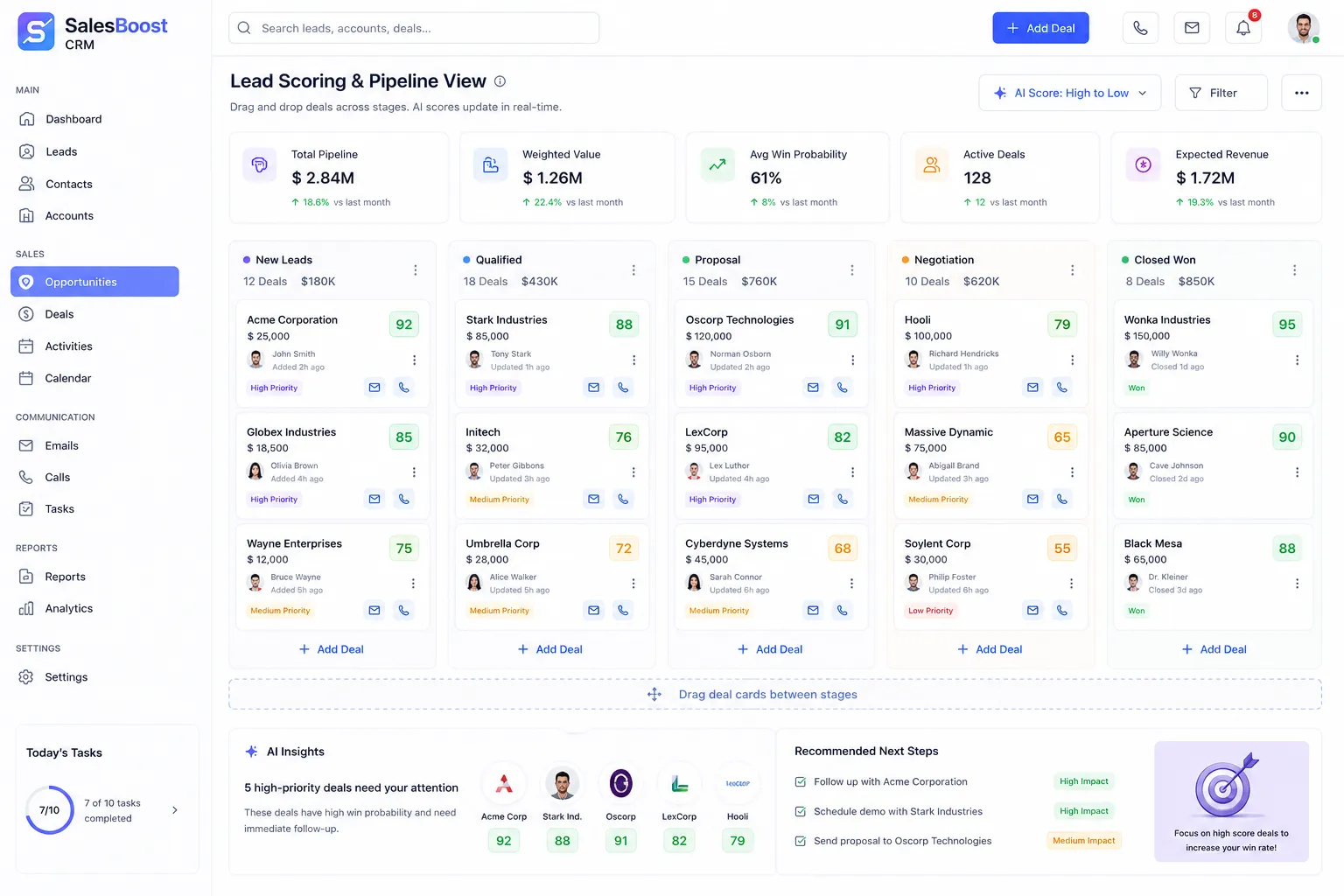Click Add Deal under Closed Won column
The height and width of the screenshot is (896, 1344).
point(1214,649)
